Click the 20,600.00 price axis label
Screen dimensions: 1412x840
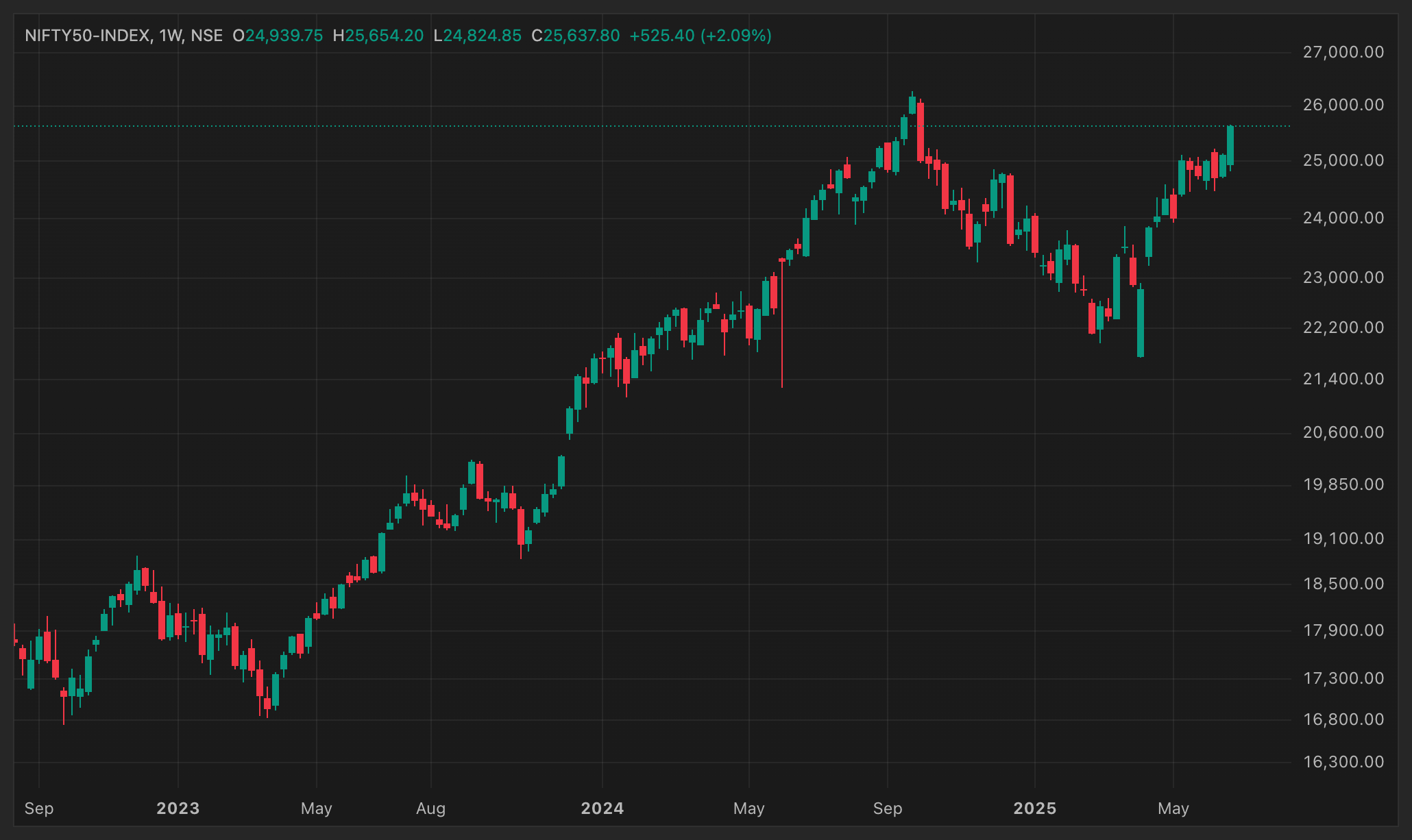(x=1343, y=432)
